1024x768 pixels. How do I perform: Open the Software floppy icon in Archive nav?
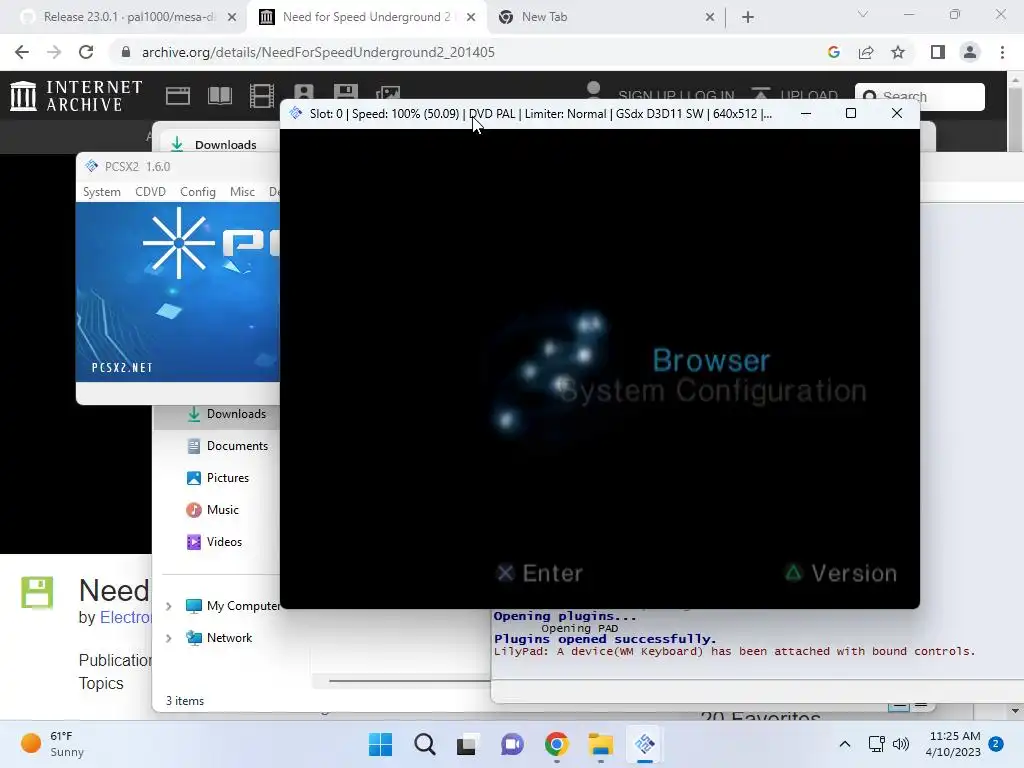coord(345,91)
